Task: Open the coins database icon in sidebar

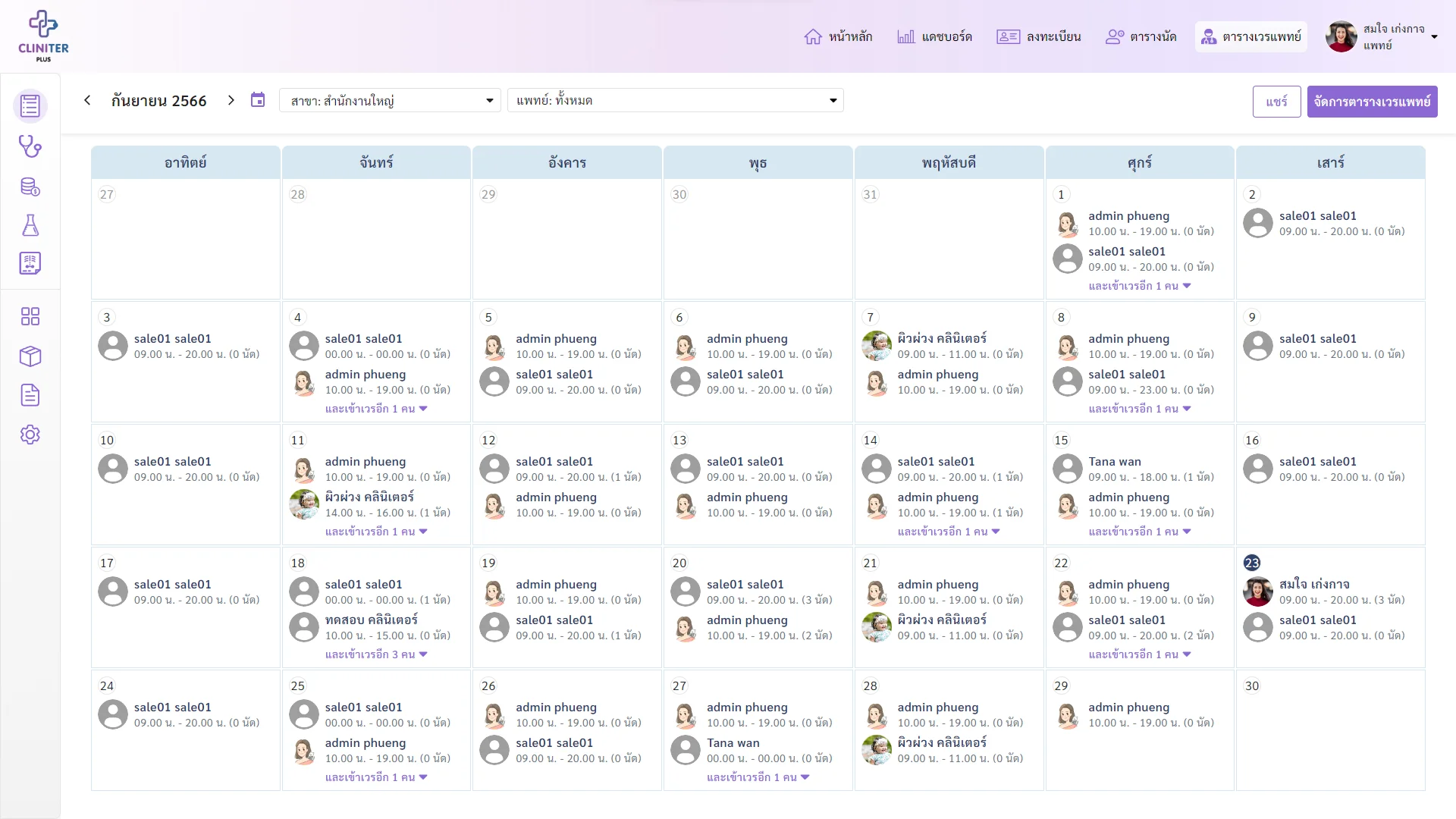Action: (30, 186)
